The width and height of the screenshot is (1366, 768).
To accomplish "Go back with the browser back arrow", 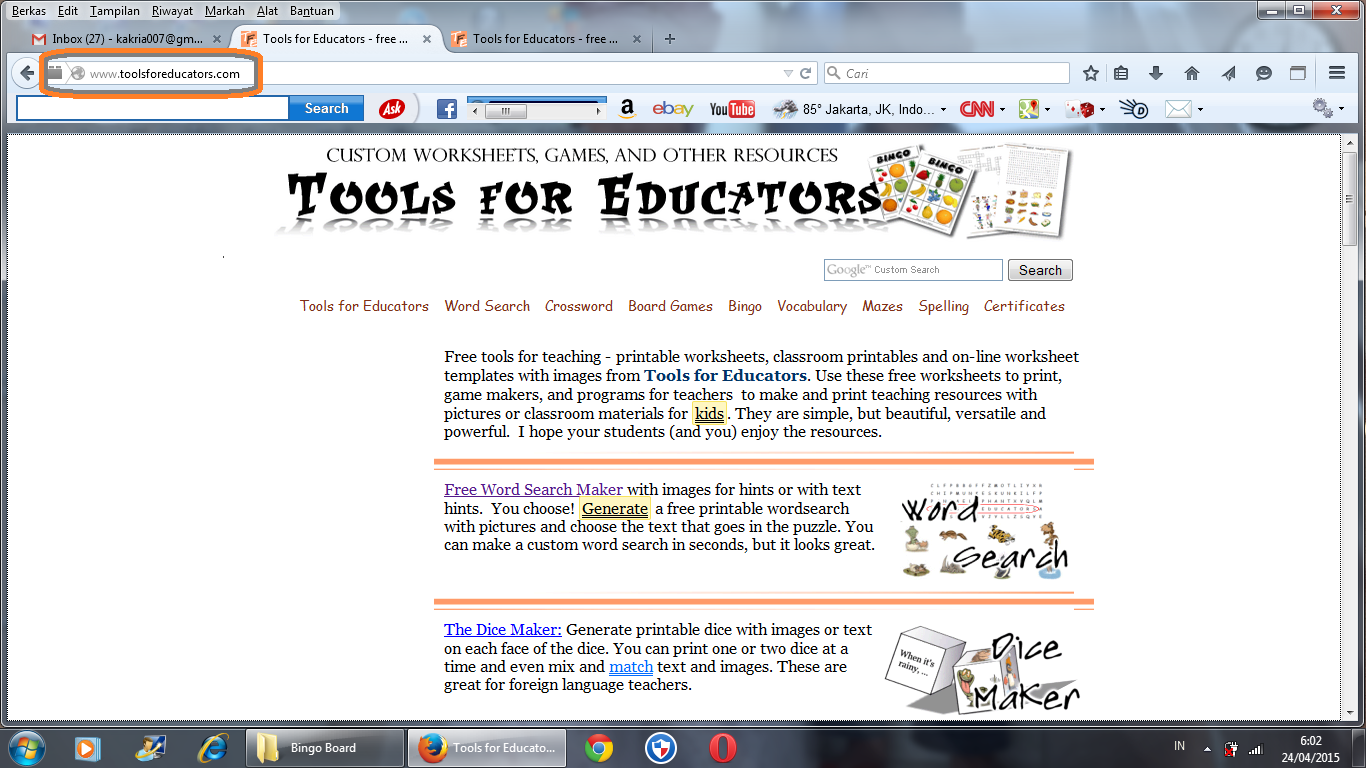I will (26, 73).
